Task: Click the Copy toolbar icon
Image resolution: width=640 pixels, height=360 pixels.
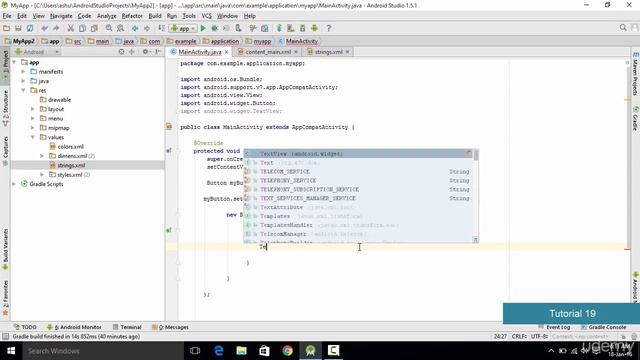Action: (x=82, y=28)
